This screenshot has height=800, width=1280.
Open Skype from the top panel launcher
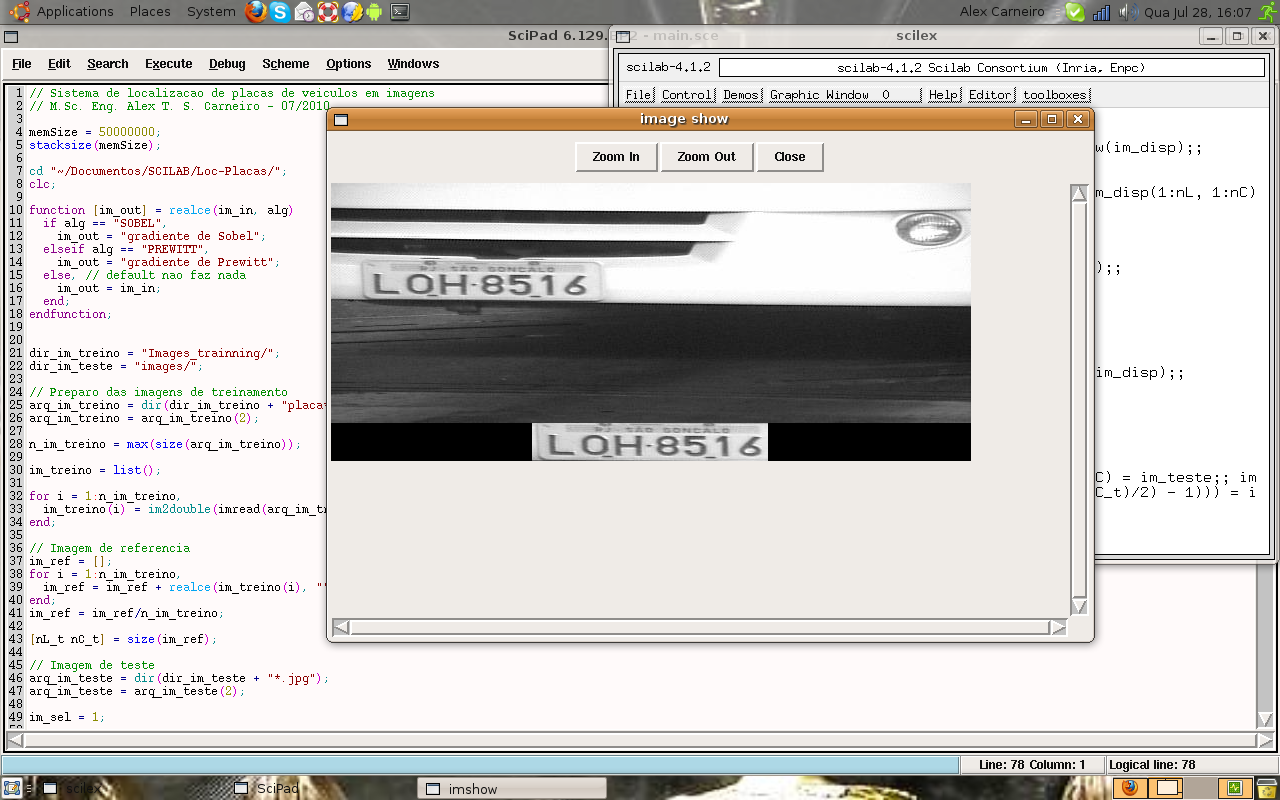pyautogui.click(x=280, y=12)
